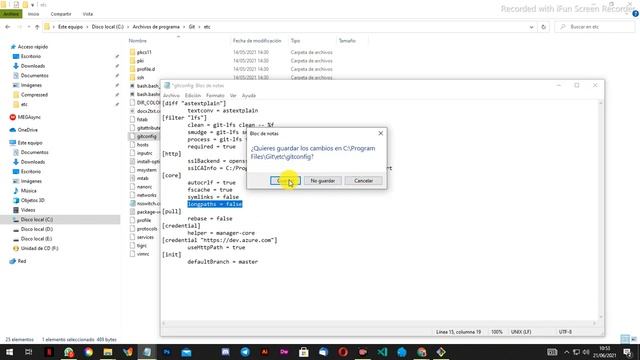Select Unidad de CD (F:) drive

click(40, 248)
